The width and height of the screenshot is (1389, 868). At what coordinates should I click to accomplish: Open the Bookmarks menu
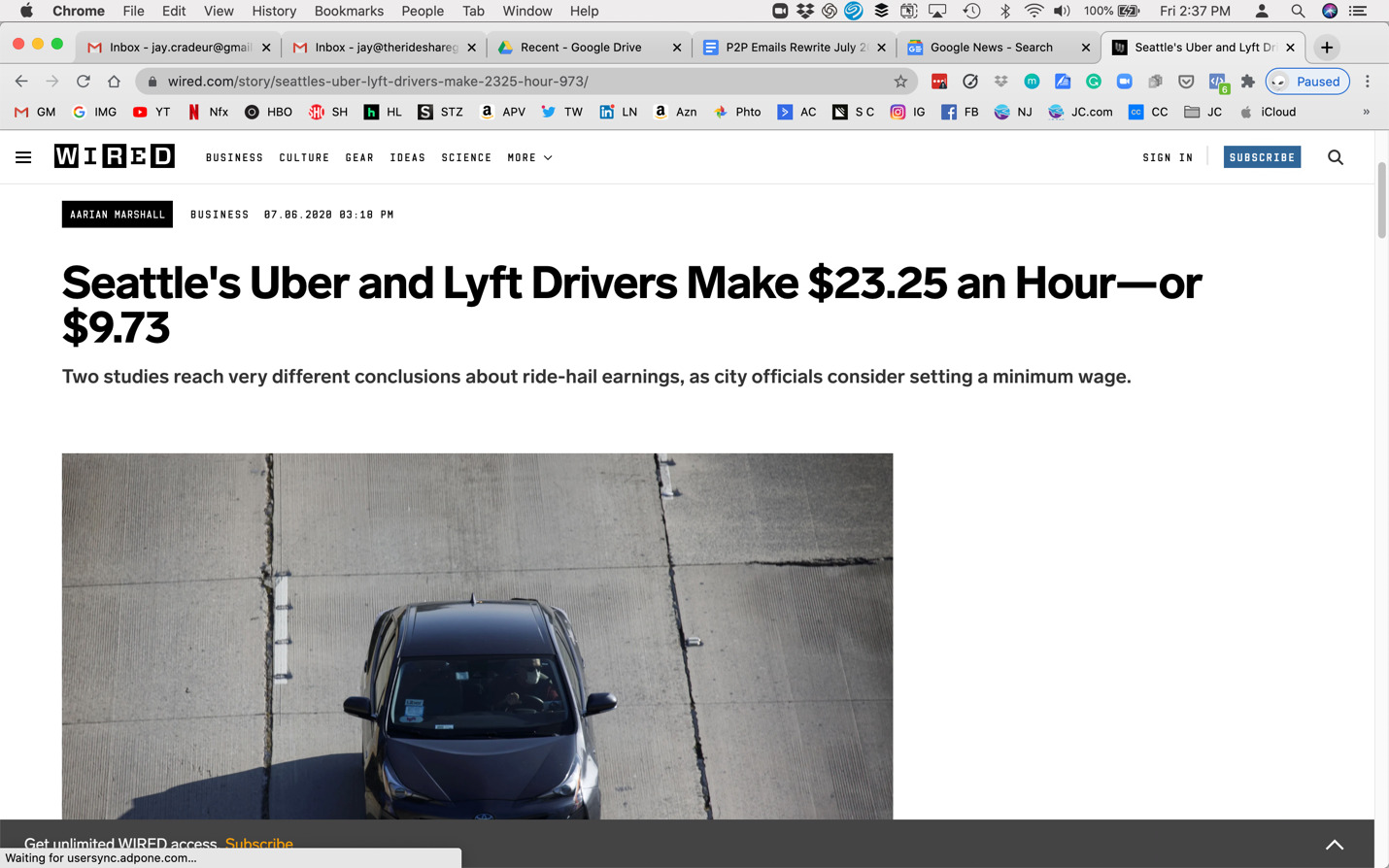(349, 11)
